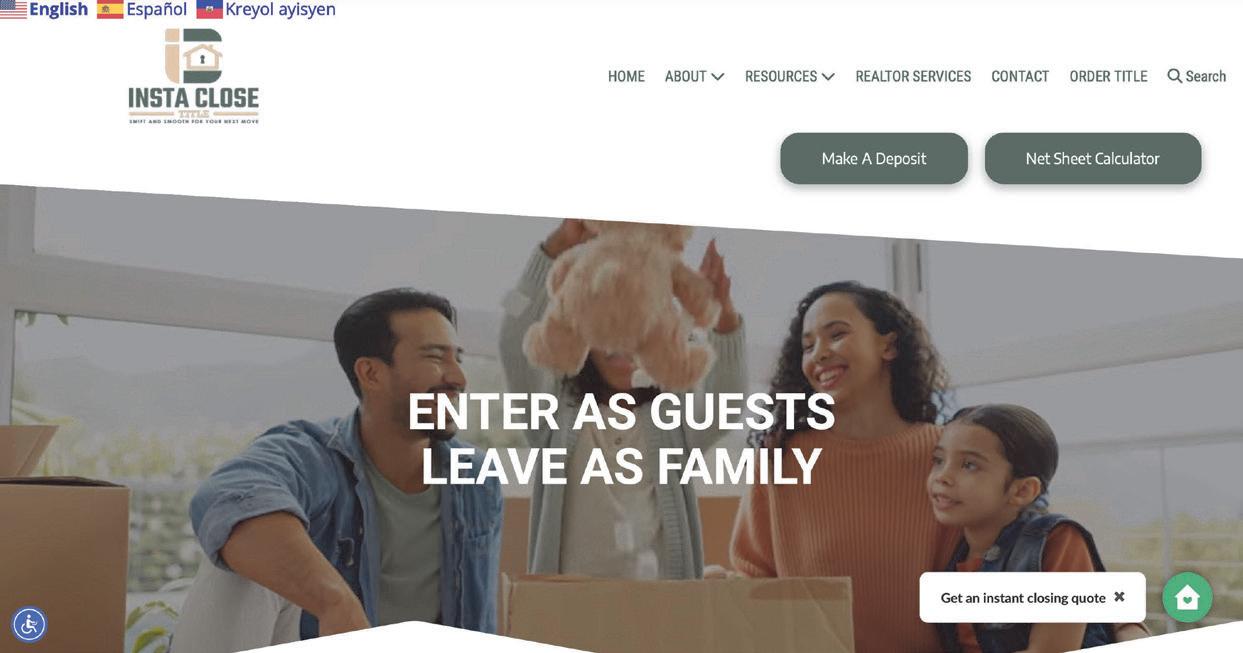Click the Make A Deposit button
The image size is (1243, 653).
pos(874,158)
